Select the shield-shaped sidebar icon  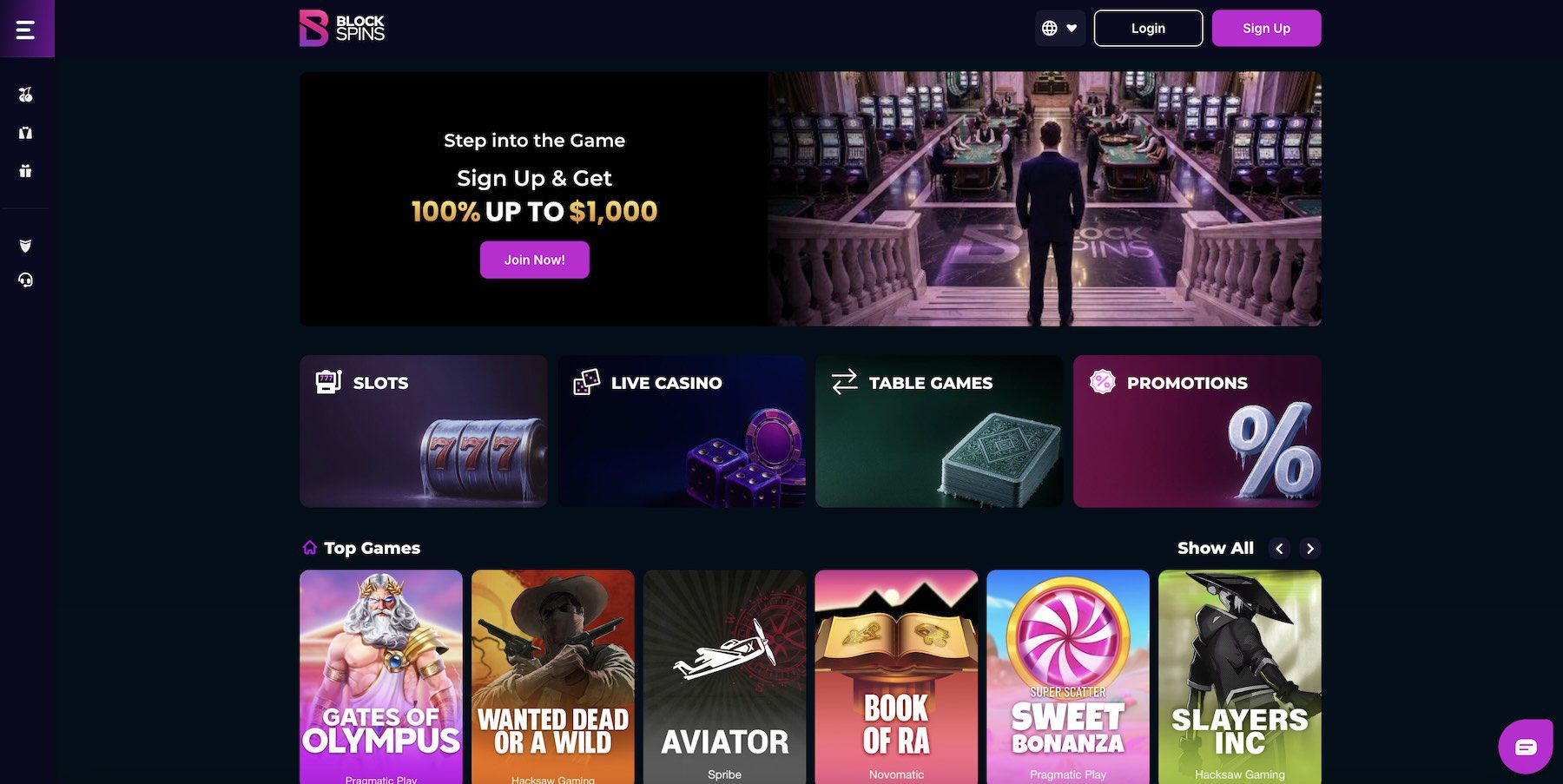(26, 246)
